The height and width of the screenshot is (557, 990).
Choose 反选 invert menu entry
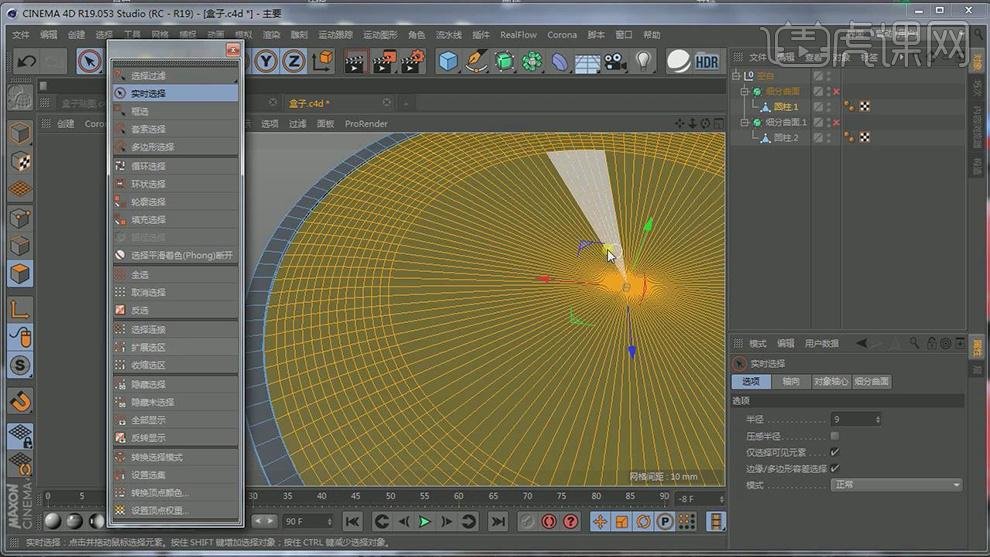176,310
